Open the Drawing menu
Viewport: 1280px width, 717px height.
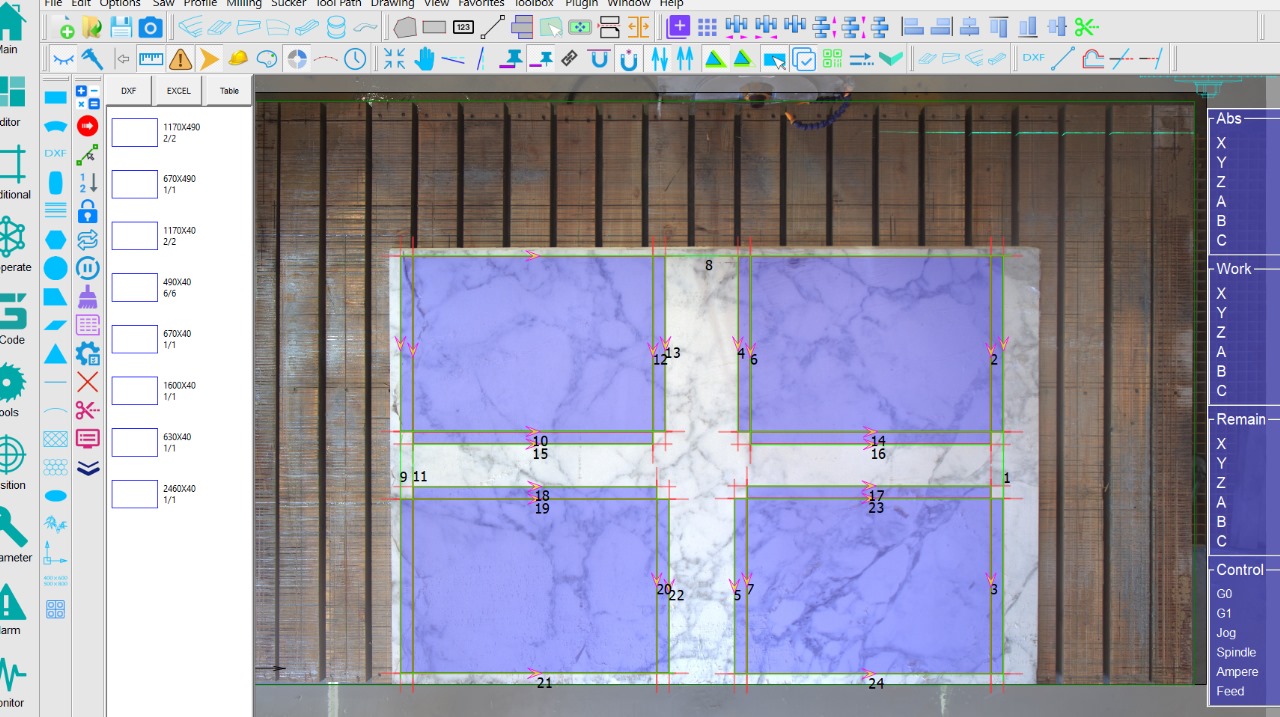coord(392,4)
